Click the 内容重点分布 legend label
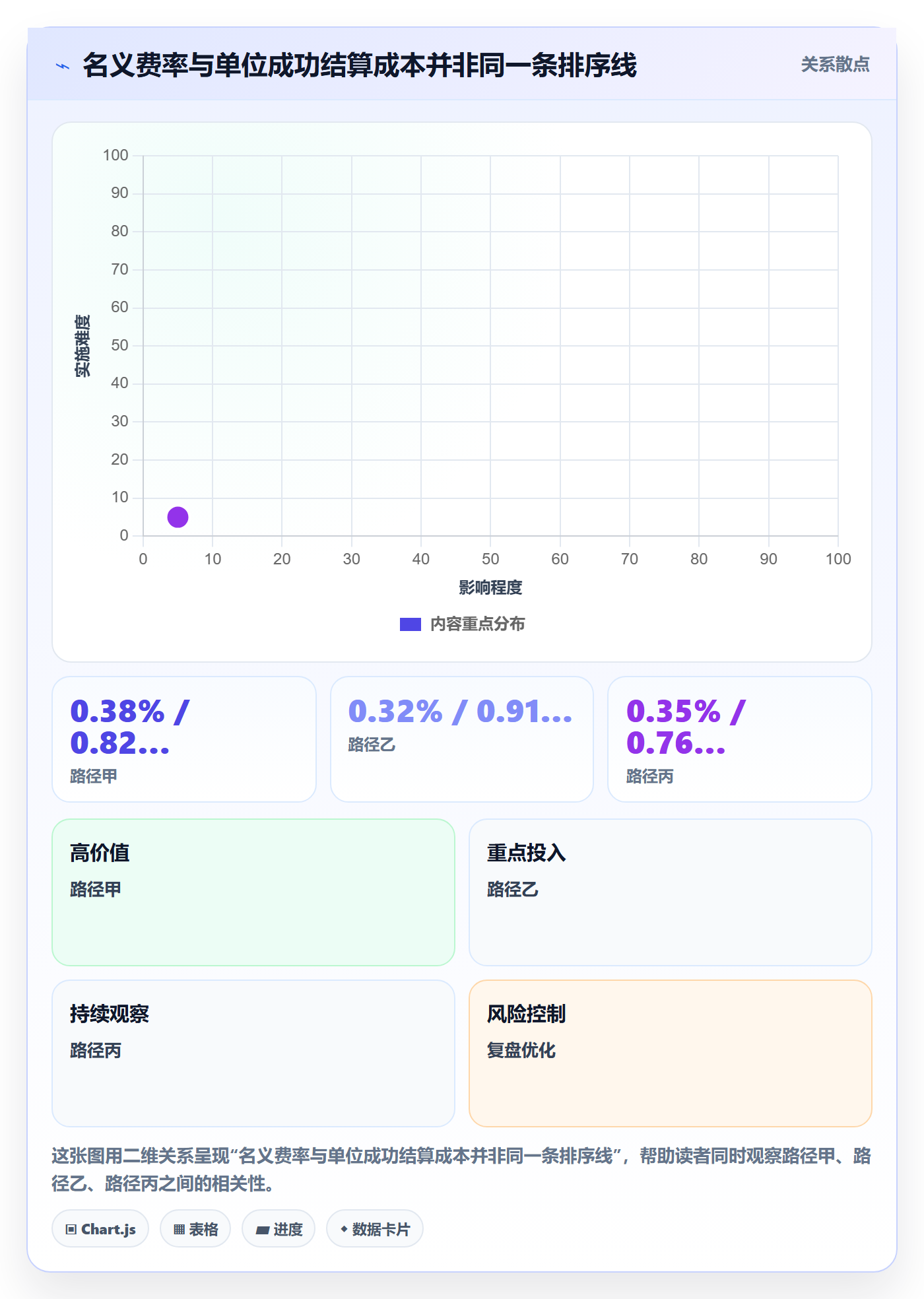This screenshot has width=924, height=1299. 477,624
